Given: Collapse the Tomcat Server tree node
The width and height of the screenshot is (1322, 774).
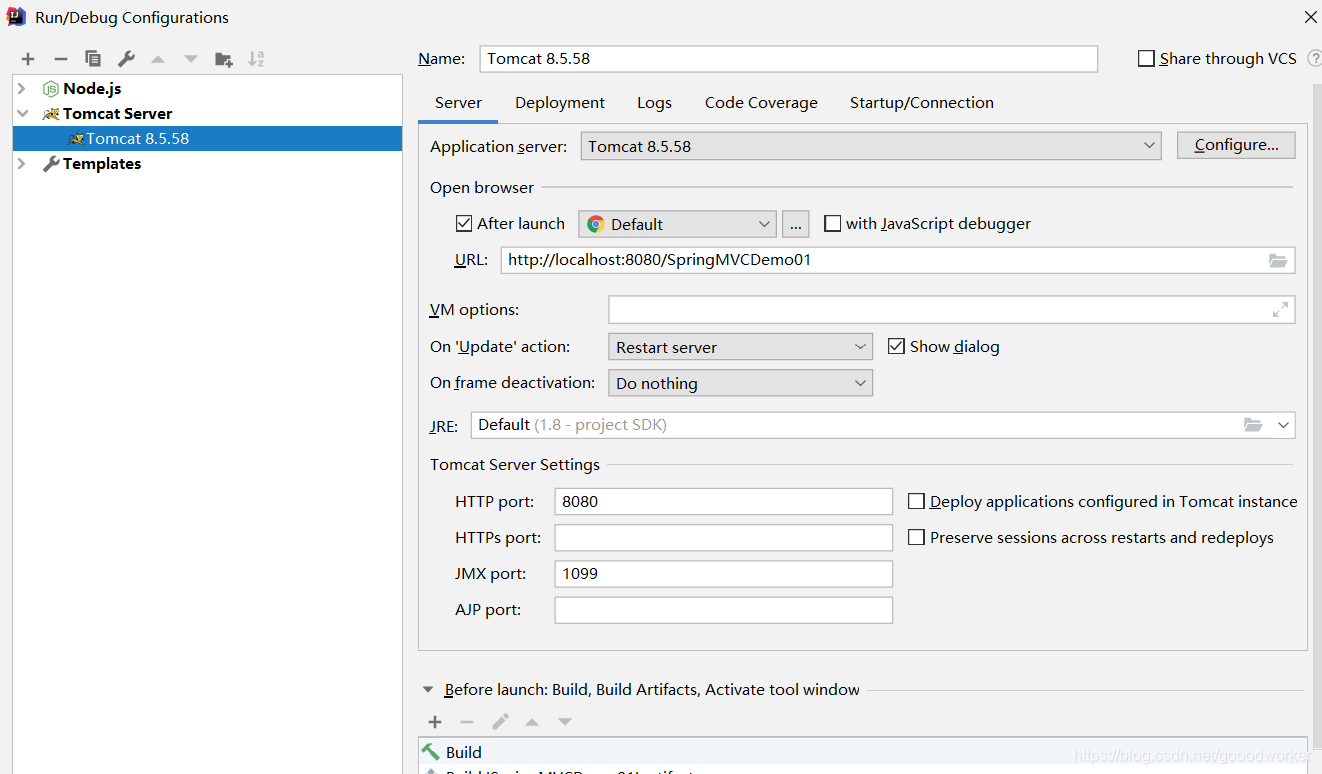Looking at the screenshot, I should pos(22,114).
